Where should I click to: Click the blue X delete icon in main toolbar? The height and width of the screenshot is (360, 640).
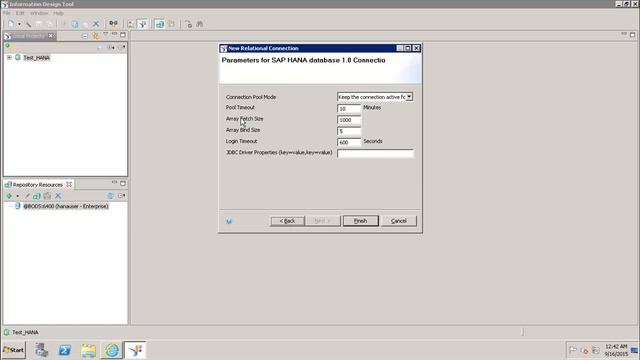(96, 24)
